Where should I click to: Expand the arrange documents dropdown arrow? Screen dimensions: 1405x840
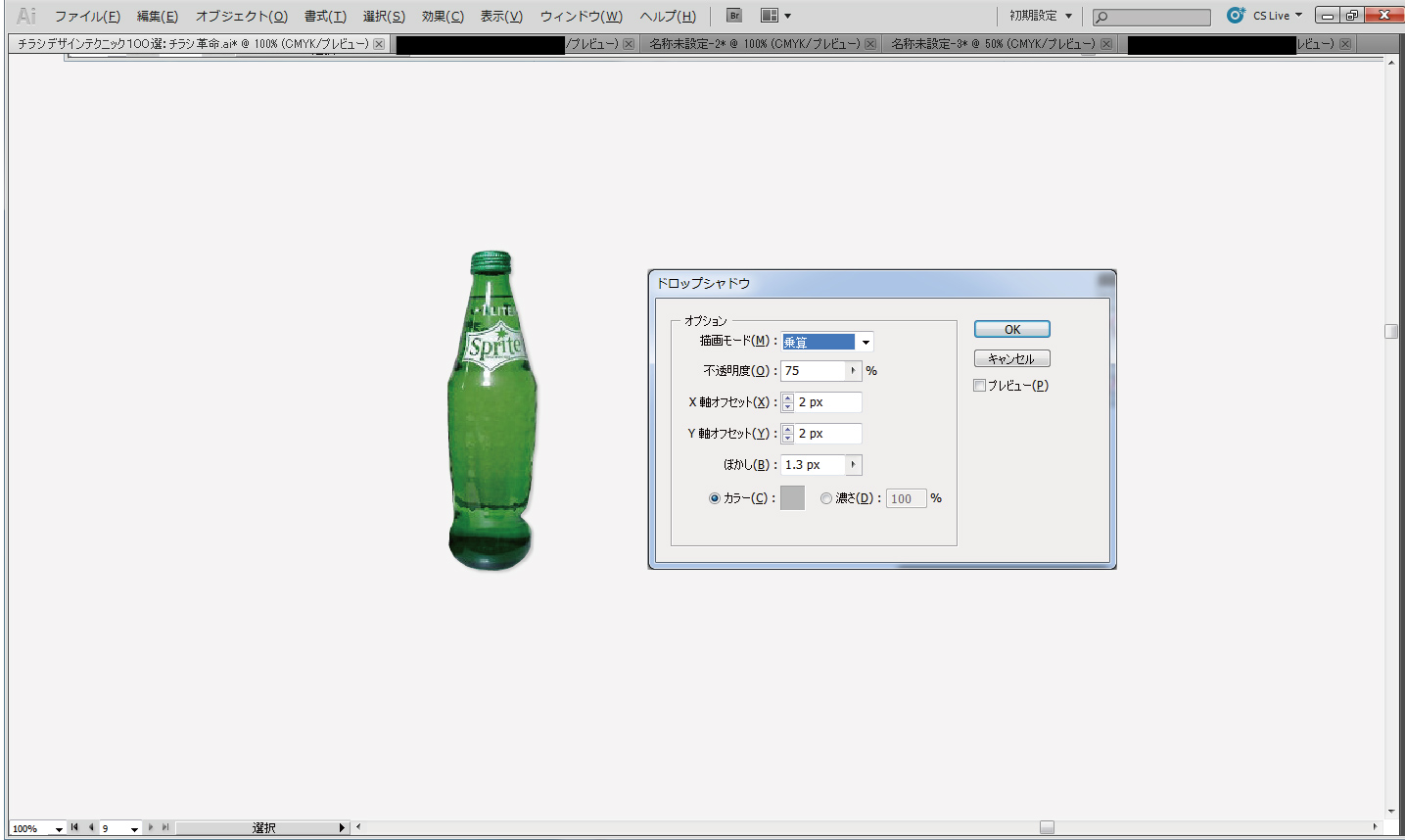787,16
